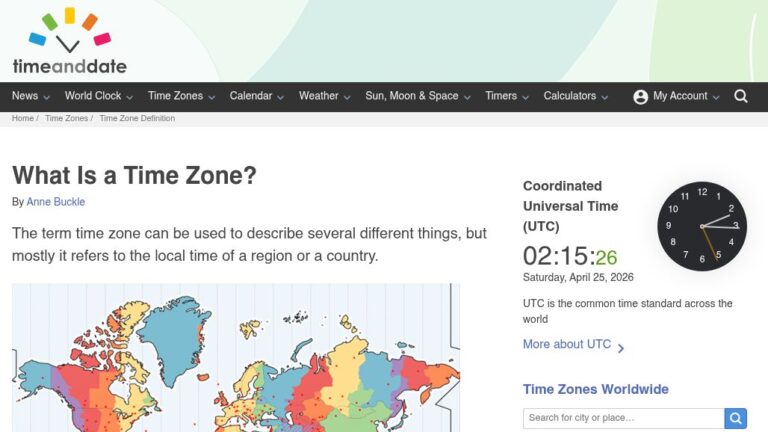This screenshot has height=432, width=768.
Task: Open the Weather menu
Action: click(x=318, y=96)
